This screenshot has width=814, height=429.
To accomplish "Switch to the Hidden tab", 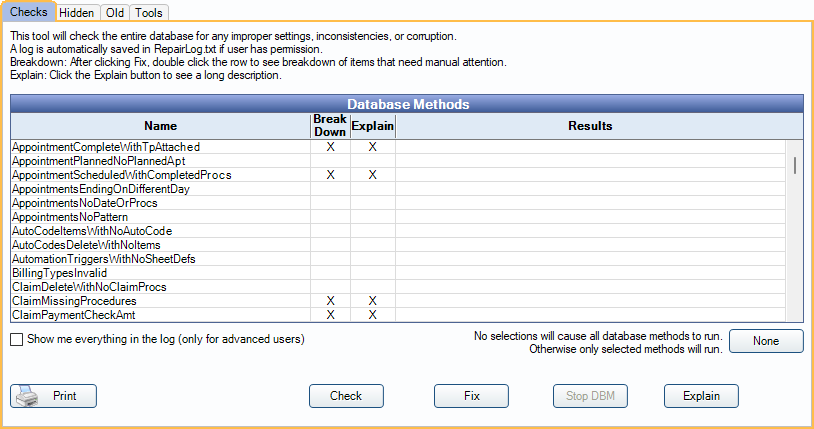I will point(76,12).
